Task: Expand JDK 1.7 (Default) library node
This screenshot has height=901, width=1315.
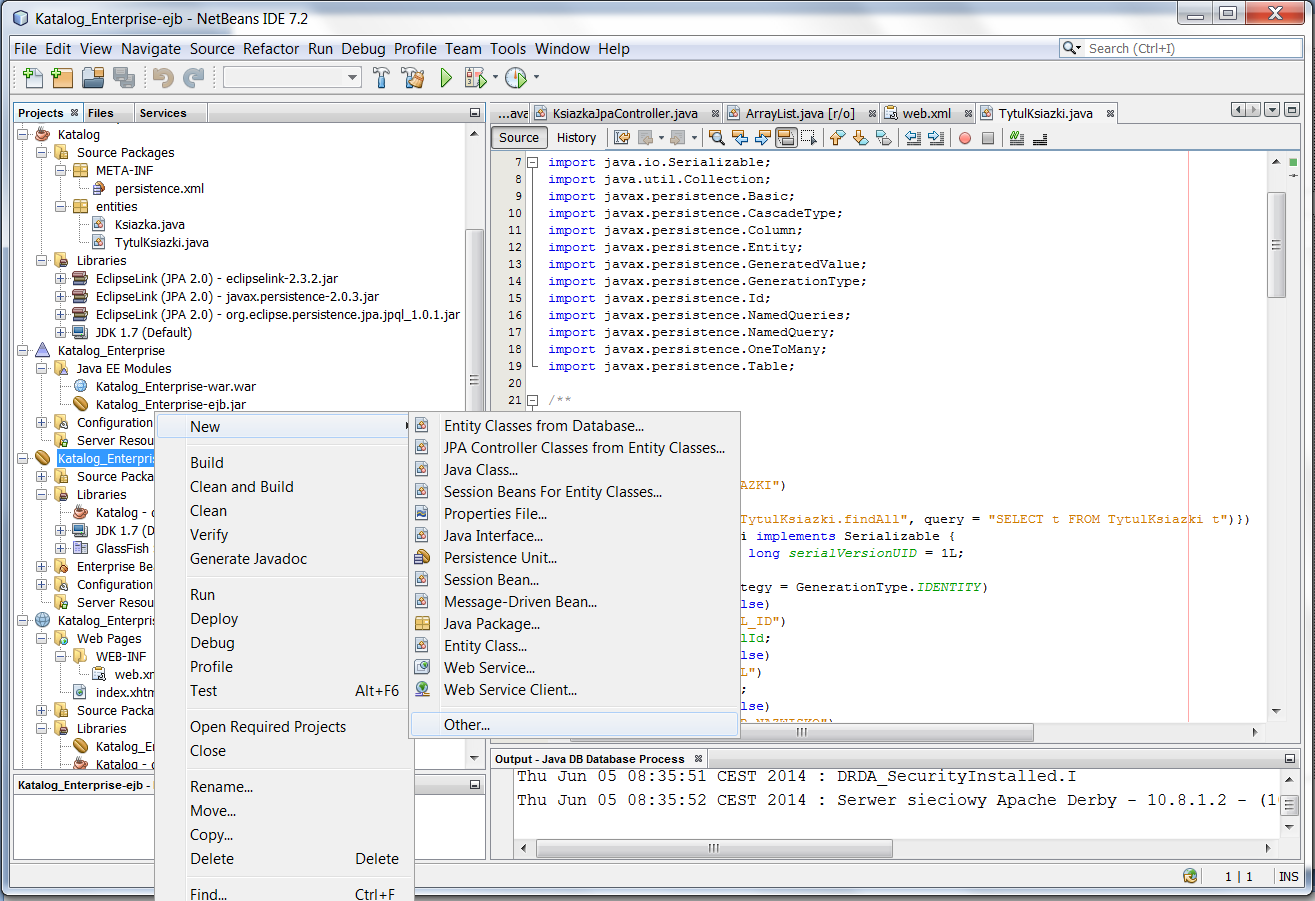Action: pos(62,332)
